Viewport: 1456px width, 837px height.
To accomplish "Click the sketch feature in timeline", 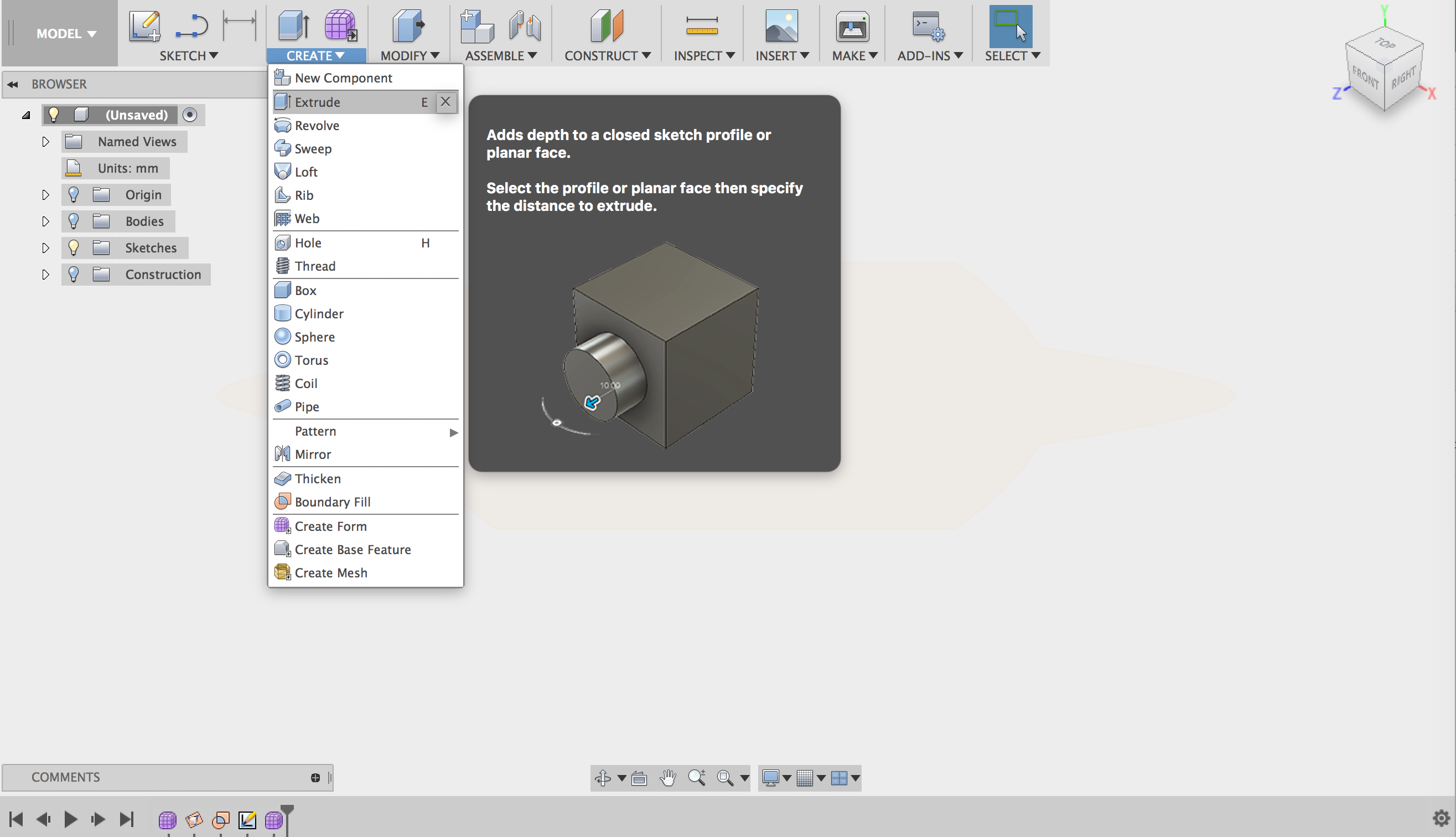I will [247, 820].
